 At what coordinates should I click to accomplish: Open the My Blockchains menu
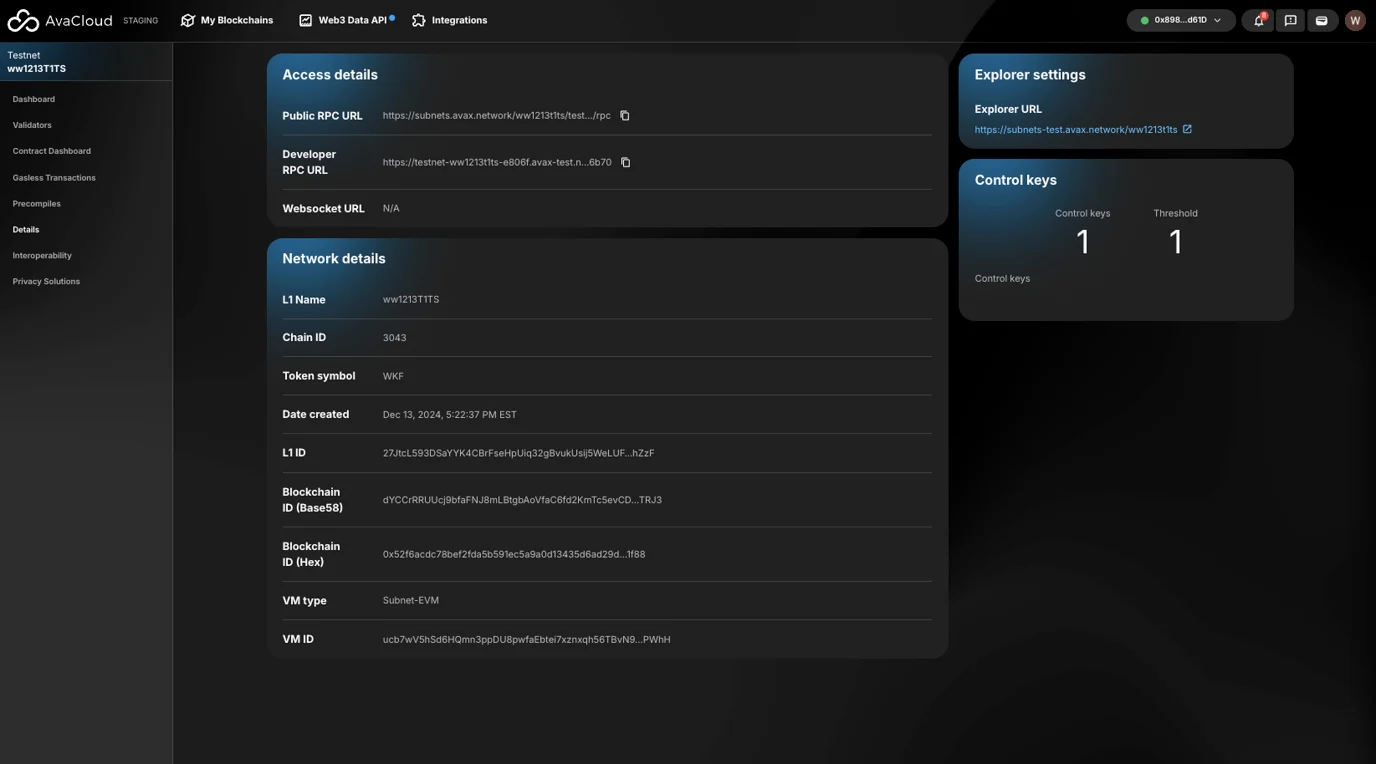pyautogui.click(x=227, y=20)
